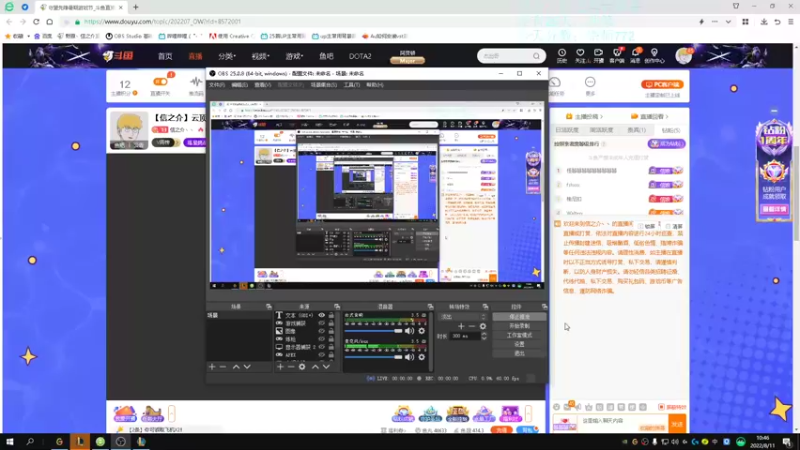Move source down in OBS
This screenshot has height=450, width=800.
326,367
